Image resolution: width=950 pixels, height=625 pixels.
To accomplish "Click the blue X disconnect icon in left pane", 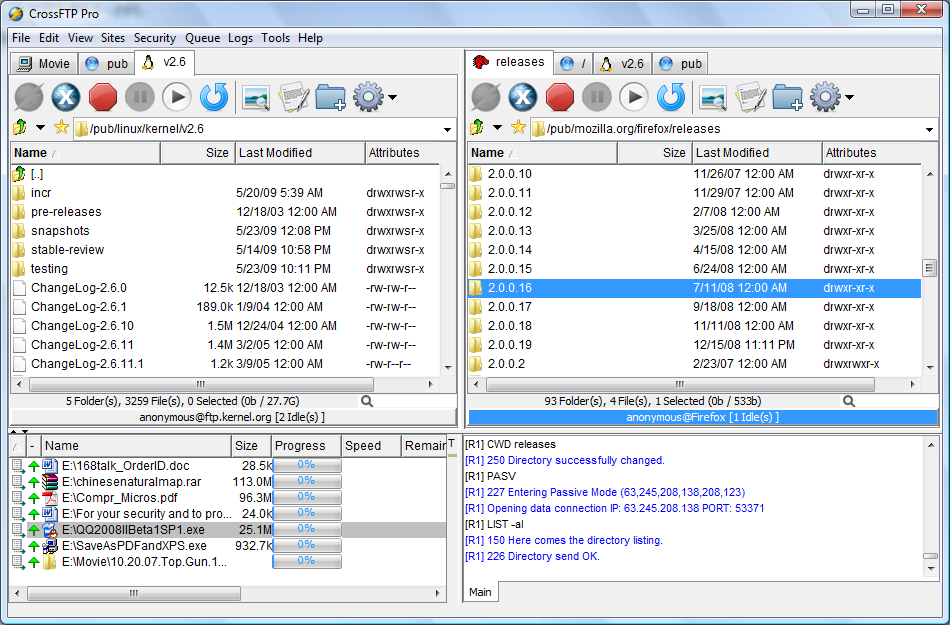I will tap(65, 97).
